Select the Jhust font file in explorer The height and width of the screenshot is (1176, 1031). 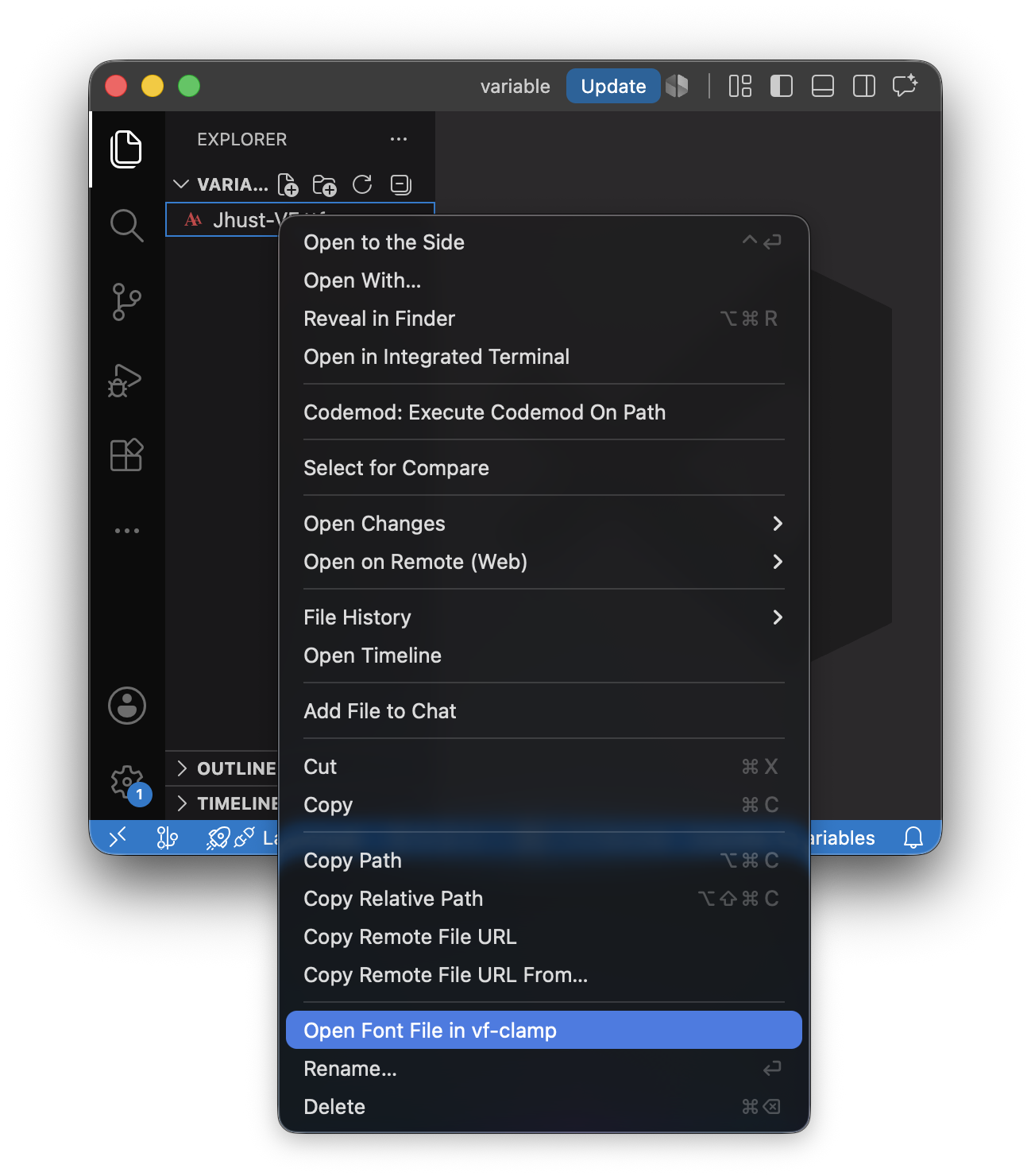click(300, 219)
